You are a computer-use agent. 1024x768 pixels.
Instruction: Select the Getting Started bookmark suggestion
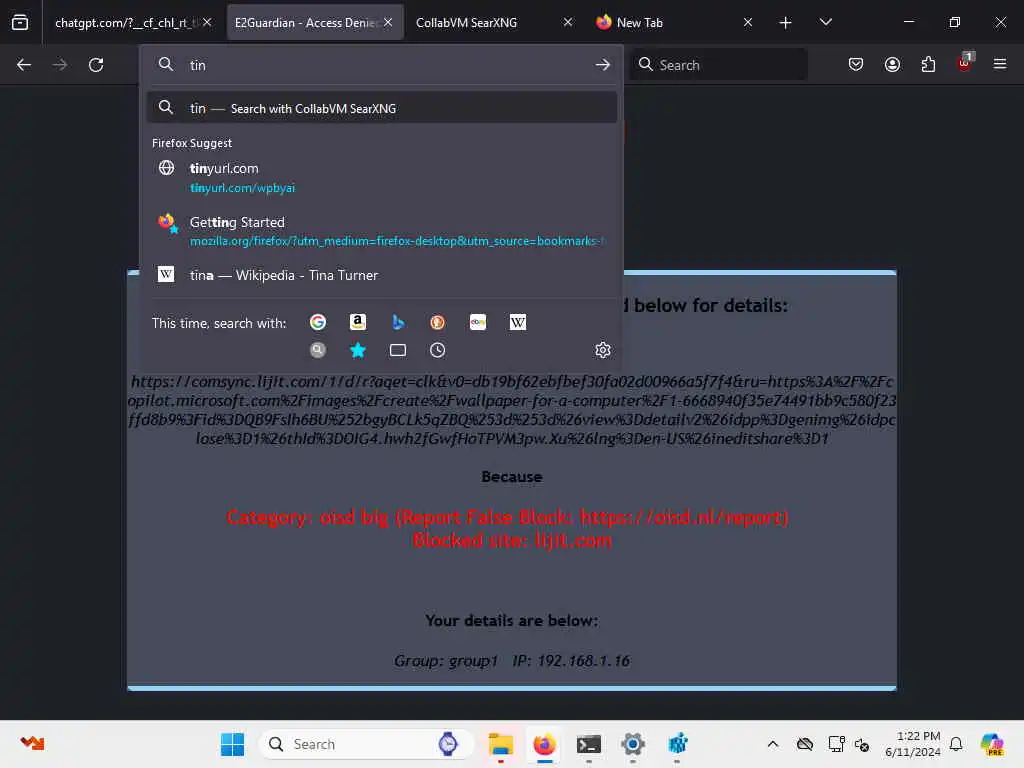tap(382, 231)
